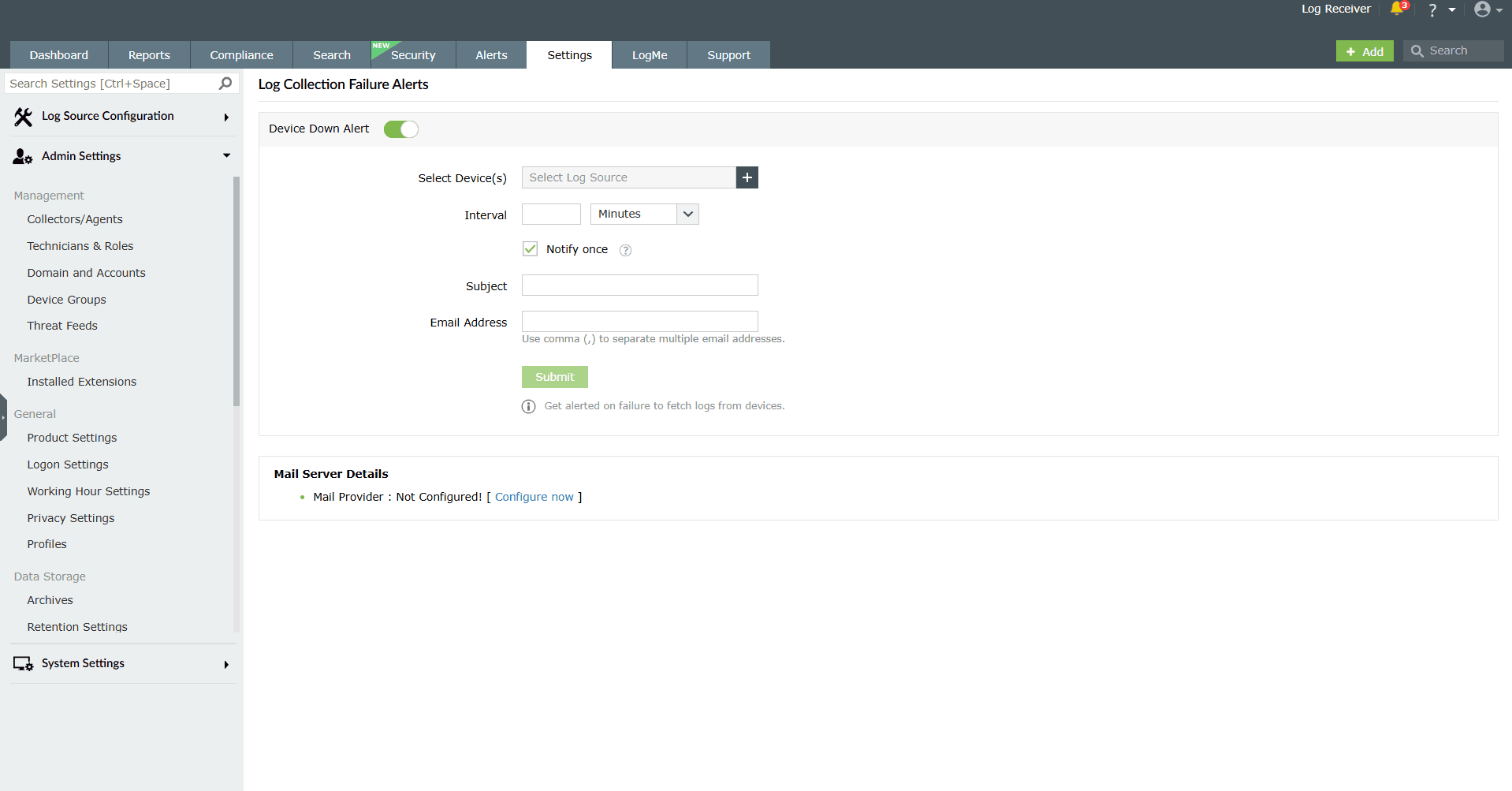Click the magnifier icon in settings search
Screen dimensions: 1512x791
pyautogui.click(x=225, y=84)
